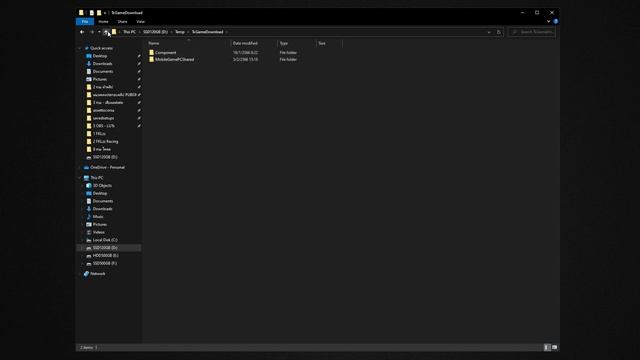Open the File menu tab
This screenshot has height=360, width=640.
85,22
